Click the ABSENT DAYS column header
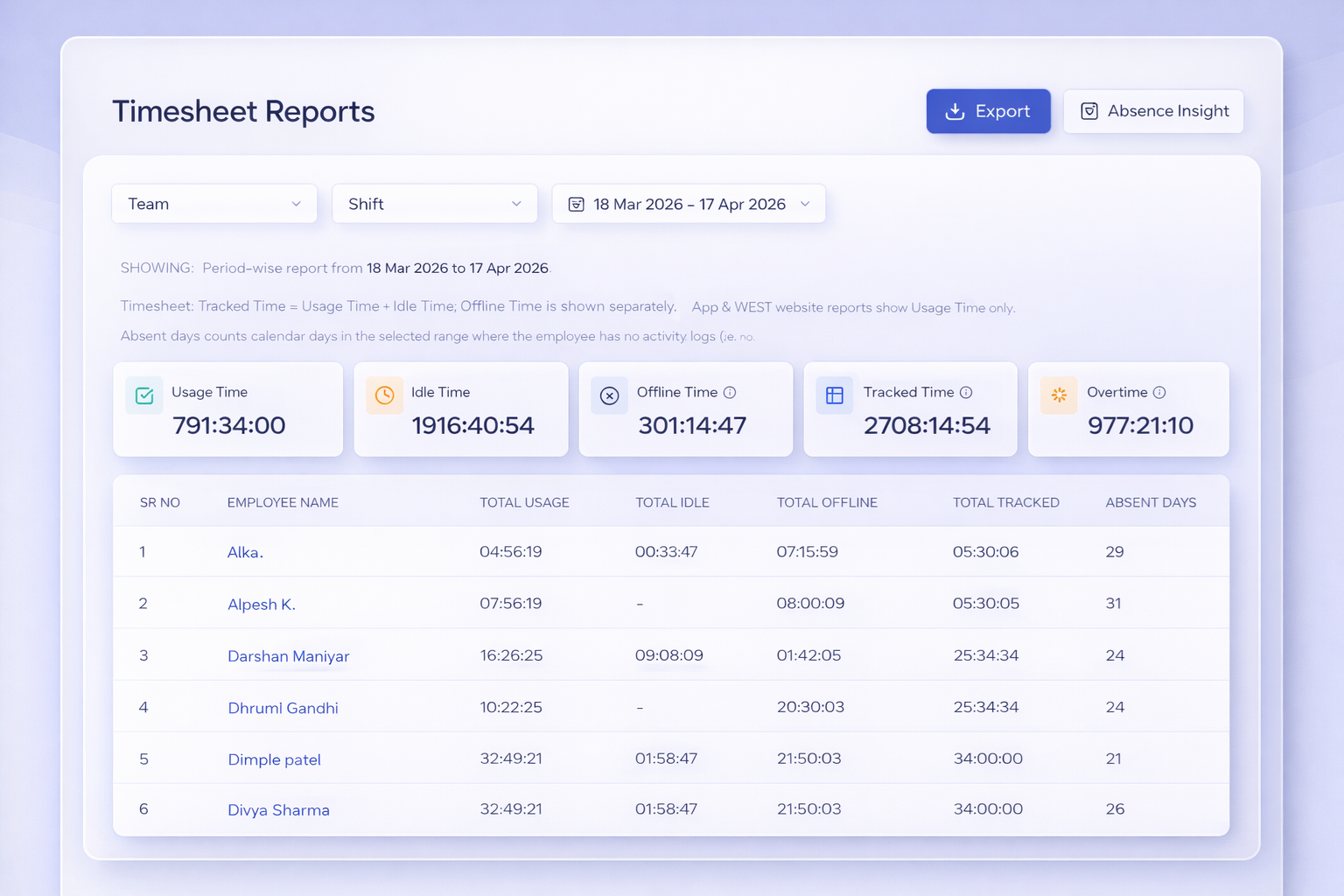The height and width of the screenshot is (896, 1344). 1151,502
